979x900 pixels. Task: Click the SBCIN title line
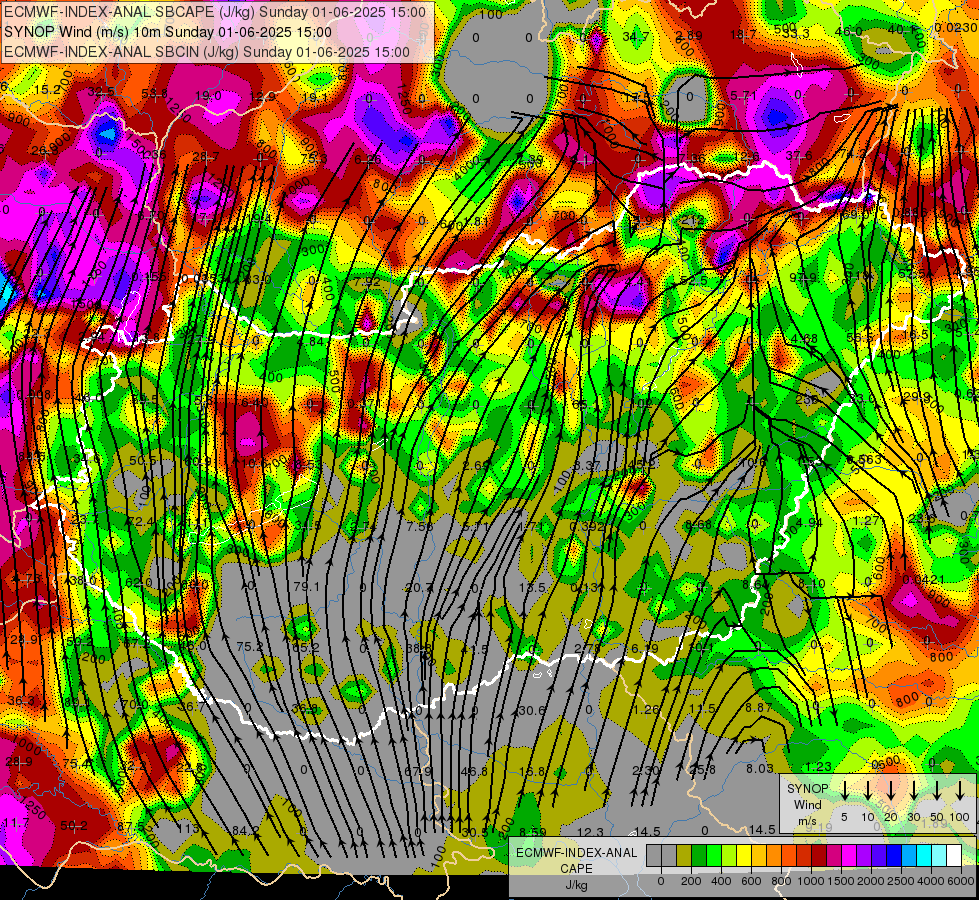tap(207, 52)
